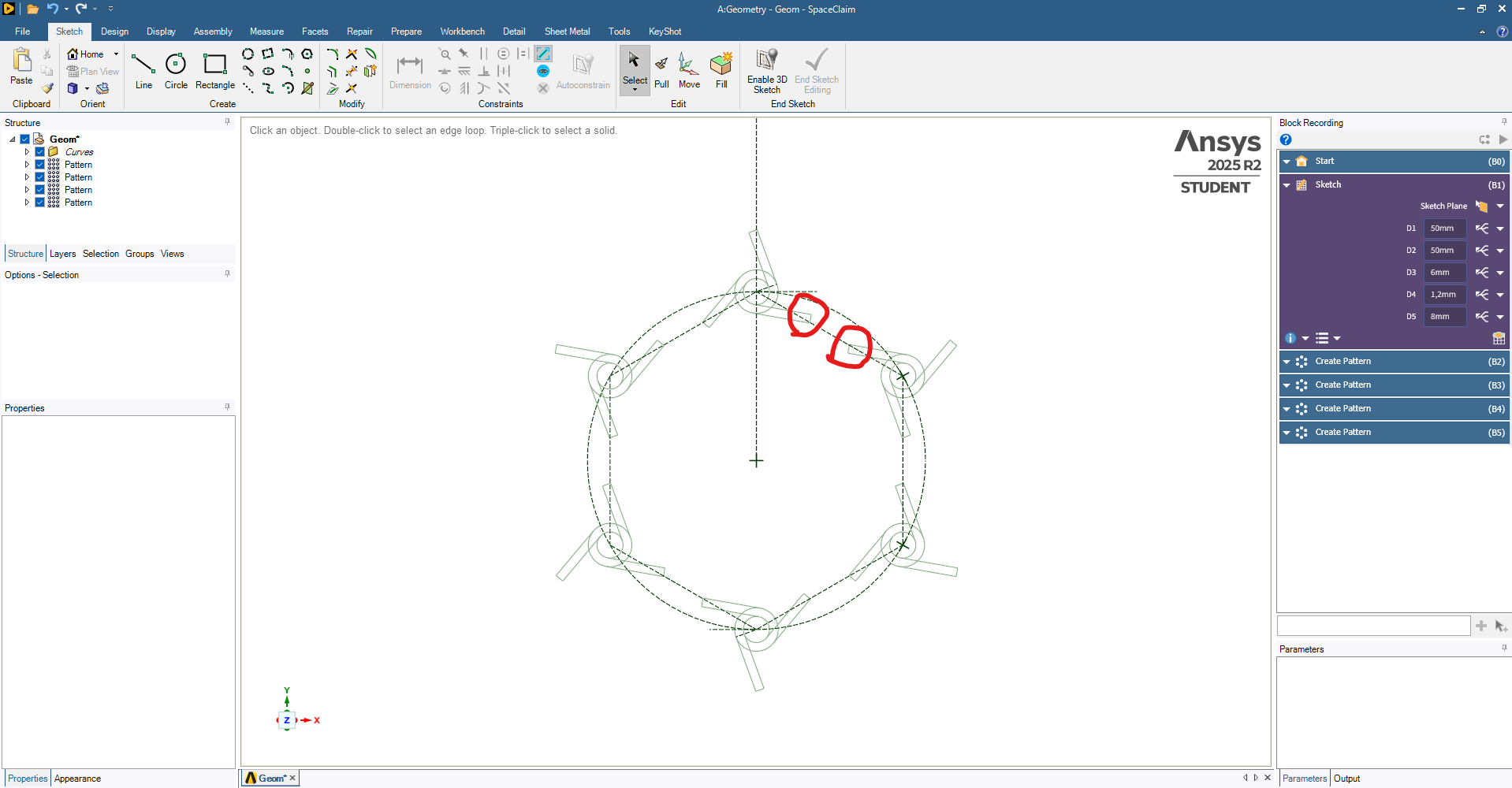Click the Pull tool icon
The image size is (1512, 788).
coord(661,71)
